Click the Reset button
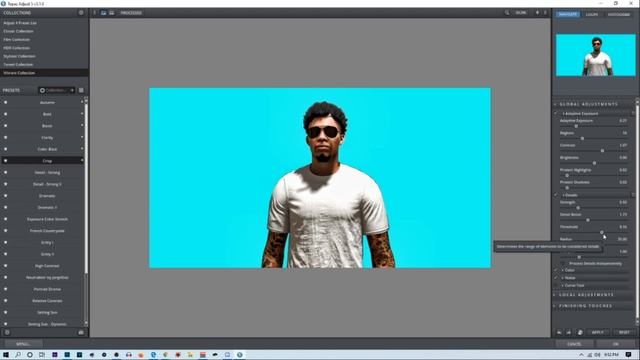This screenshot has height=360, width=640. [x=624, y=333]
